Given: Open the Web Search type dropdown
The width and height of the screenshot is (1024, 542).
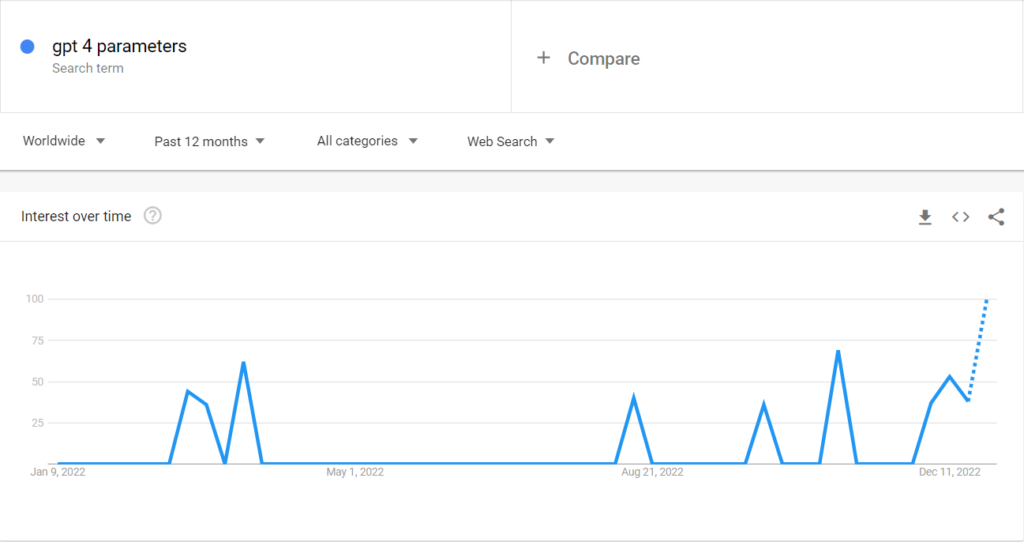Looking at the screenshot, I should (511, 142).
